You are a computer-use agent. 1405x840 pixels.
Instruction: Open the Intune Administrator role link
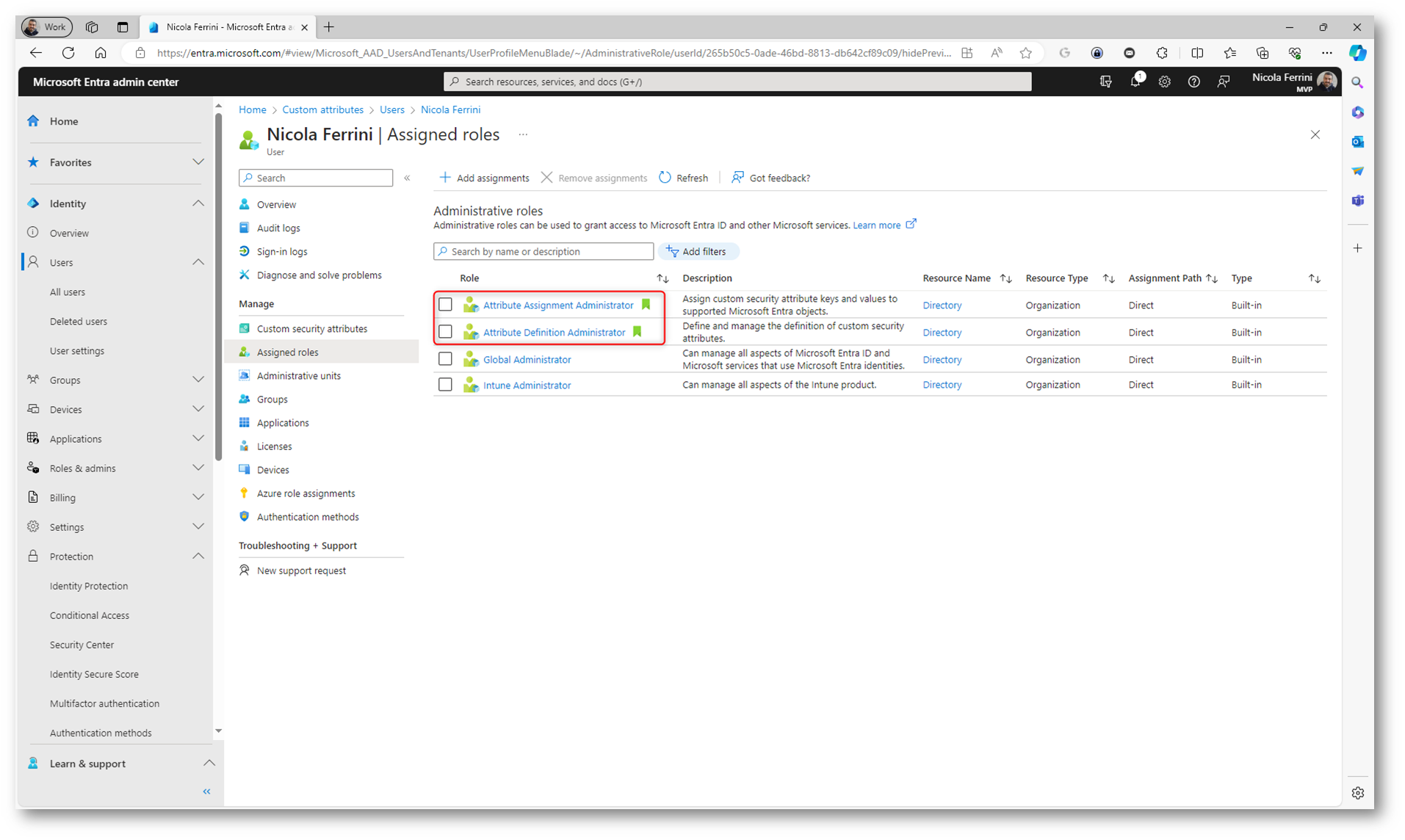coord(527,385)
